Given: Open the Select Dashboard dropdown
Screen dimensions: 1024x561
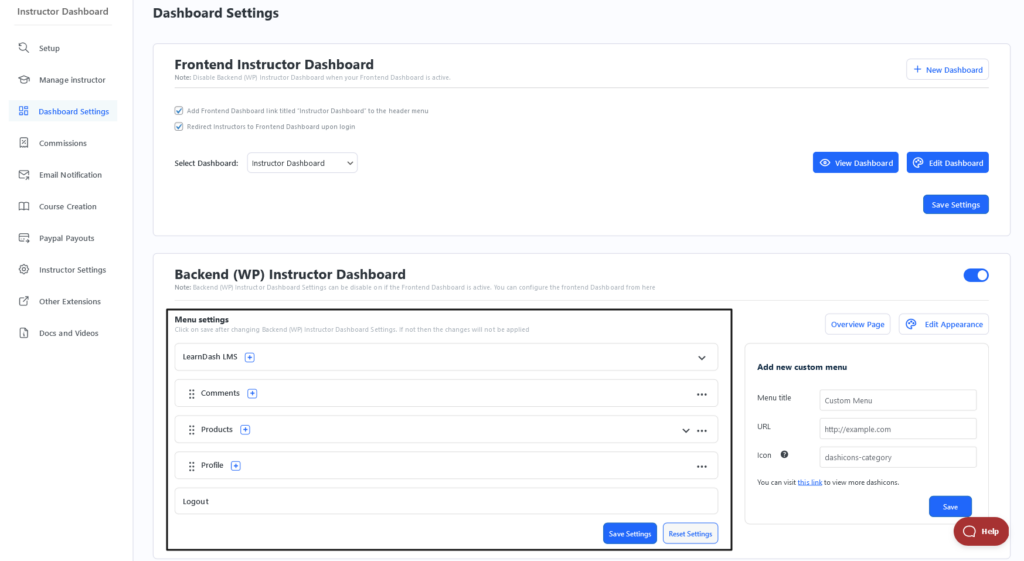Looking at the screenshot, I should [x=302, y=163].
